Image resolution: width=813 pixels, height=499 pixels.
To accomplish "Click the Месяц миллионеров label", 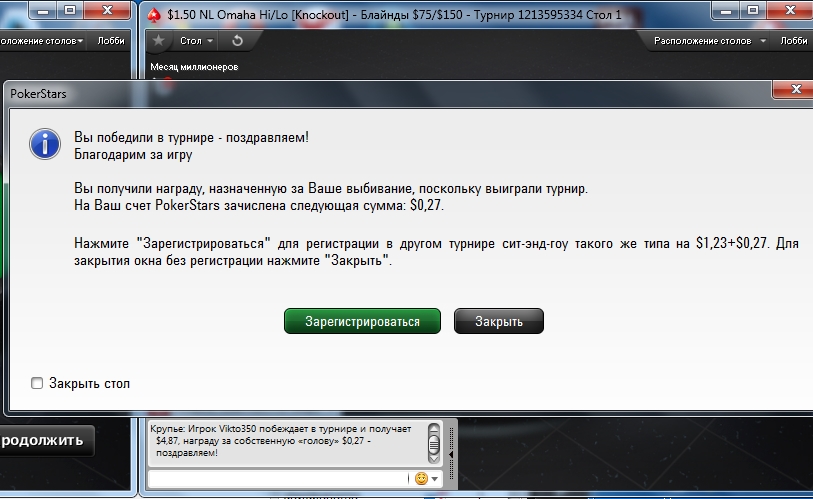I will point(194,66).
